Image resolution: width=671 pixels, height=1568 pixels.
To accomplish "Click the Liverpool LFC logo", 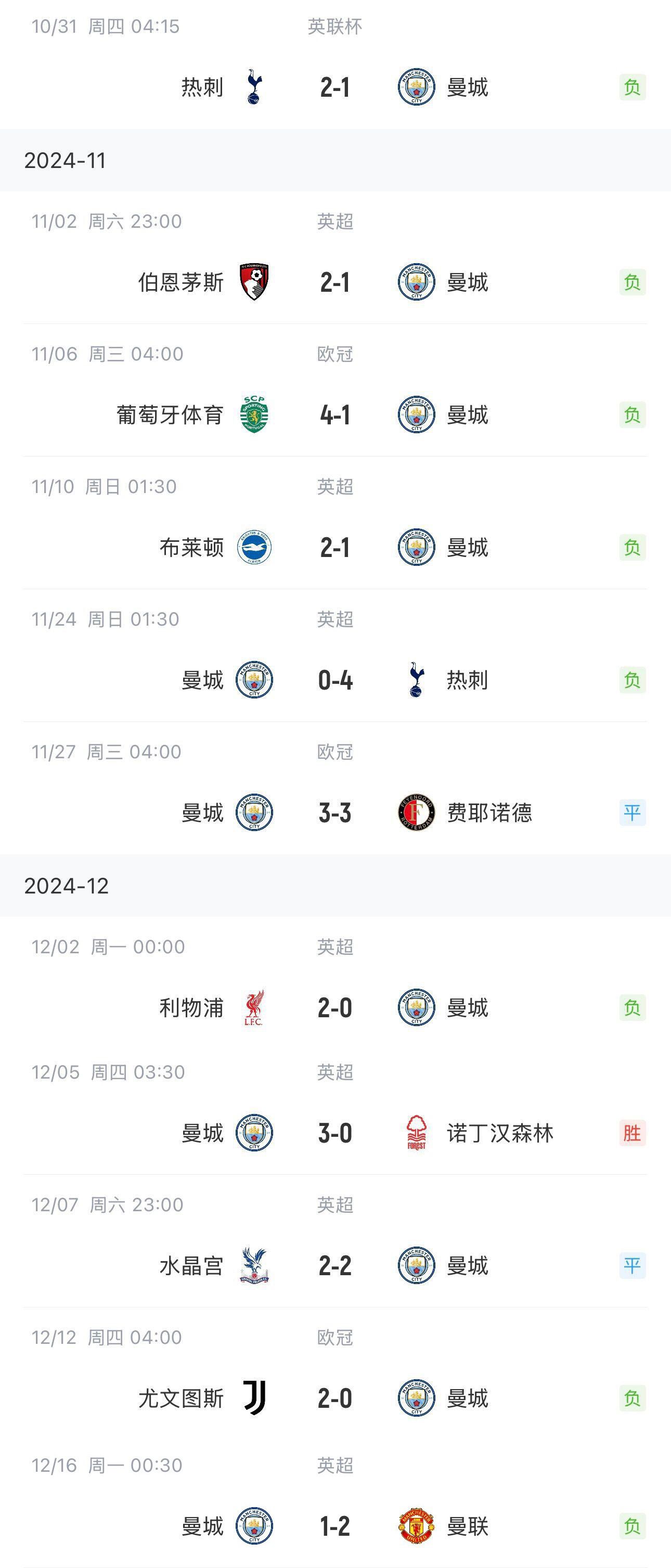I will (254, 1008).
